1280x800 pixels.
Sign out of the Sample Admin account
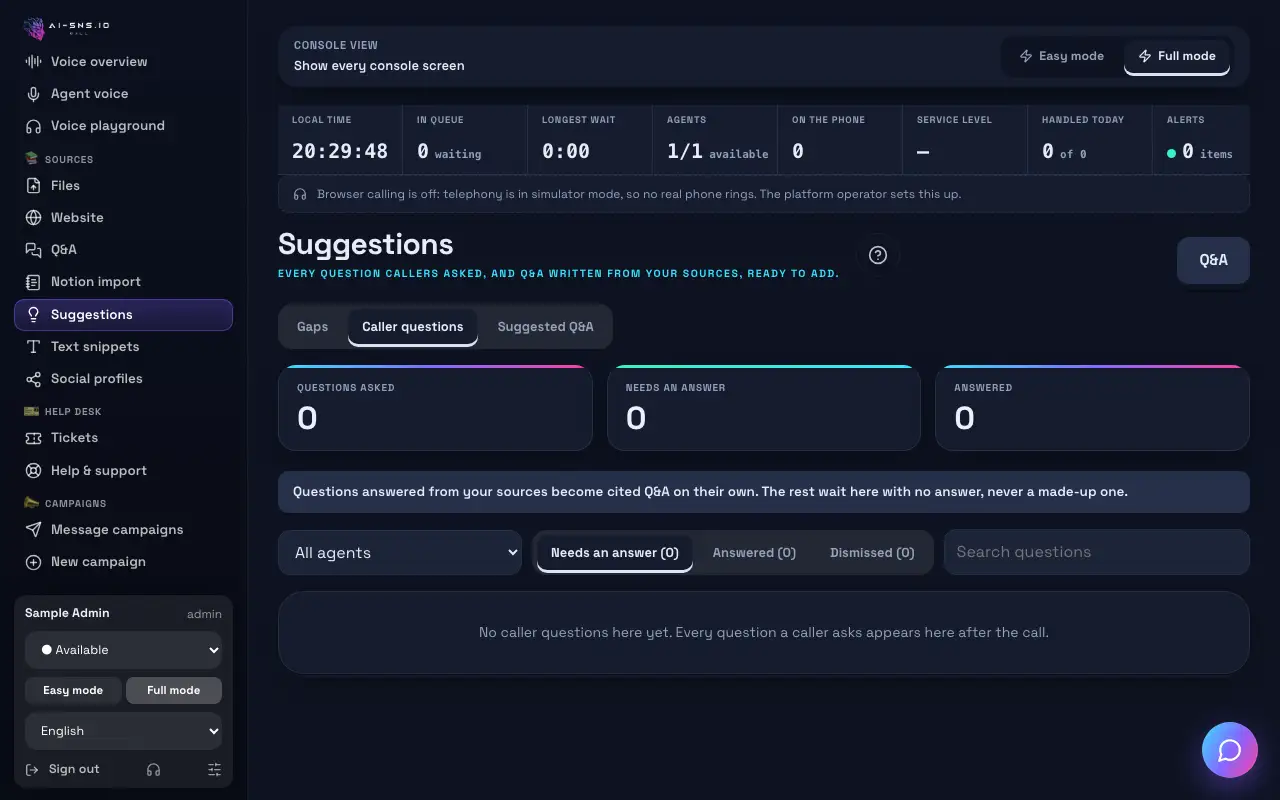pos(64,770)
